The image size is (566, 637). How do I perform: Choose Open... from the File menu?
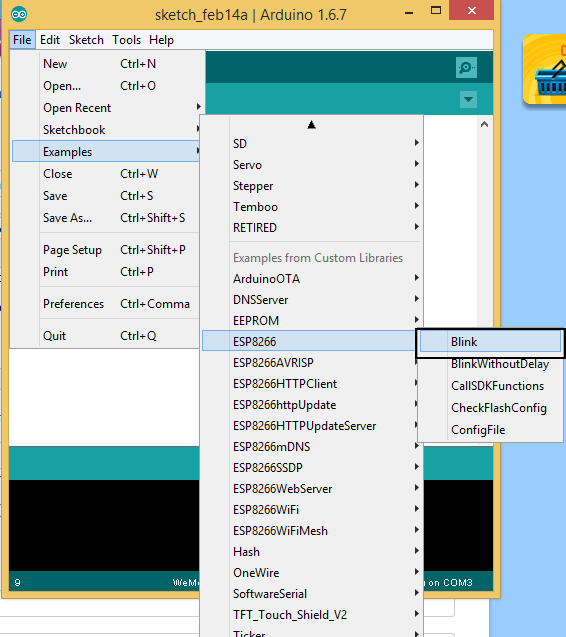pos(108,86)
